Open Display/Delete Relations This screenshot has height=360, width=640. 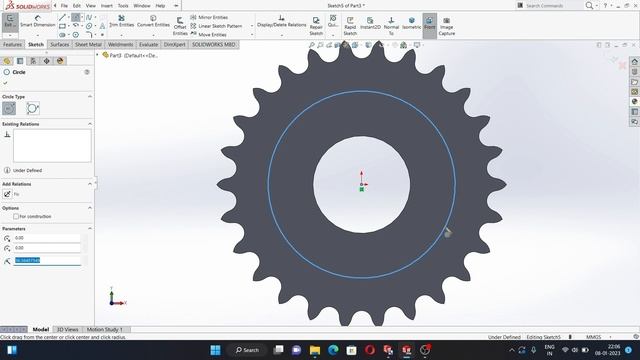(x=281, y=21)
